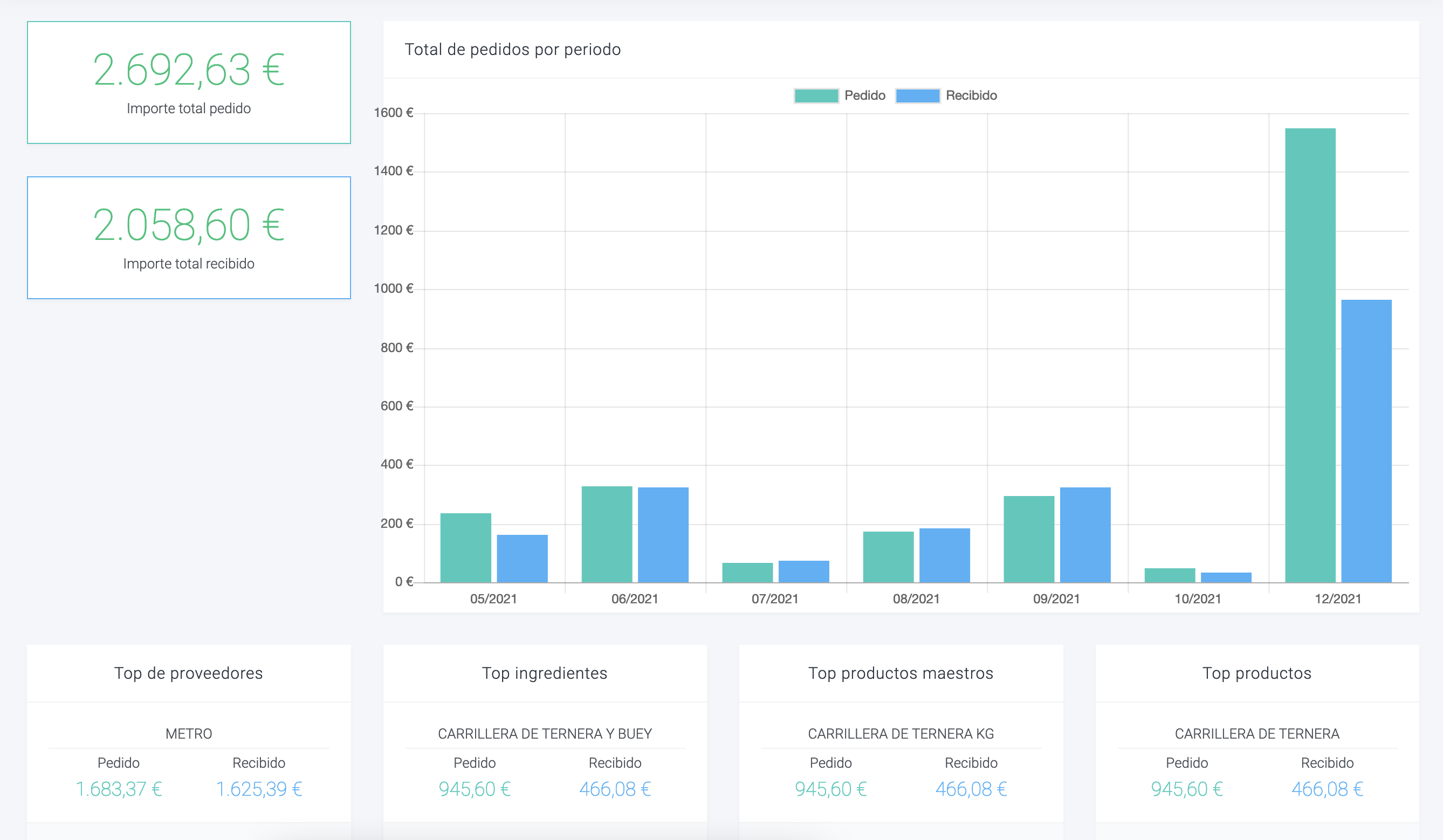1443x840 pixels.
Task: Click the 12/2021 green Pedido bar
Action: (1310, 355)
